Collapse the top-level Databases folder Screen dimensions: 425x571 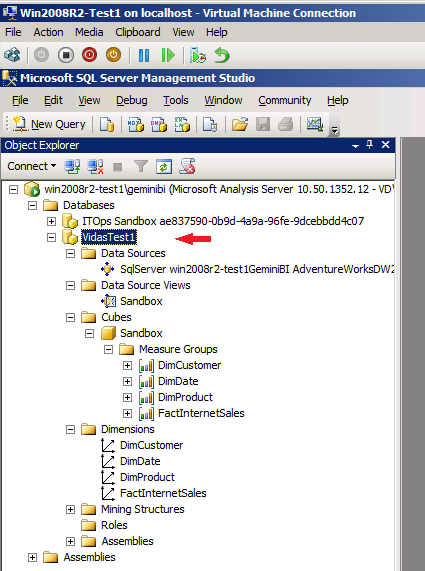coord(32,205)
